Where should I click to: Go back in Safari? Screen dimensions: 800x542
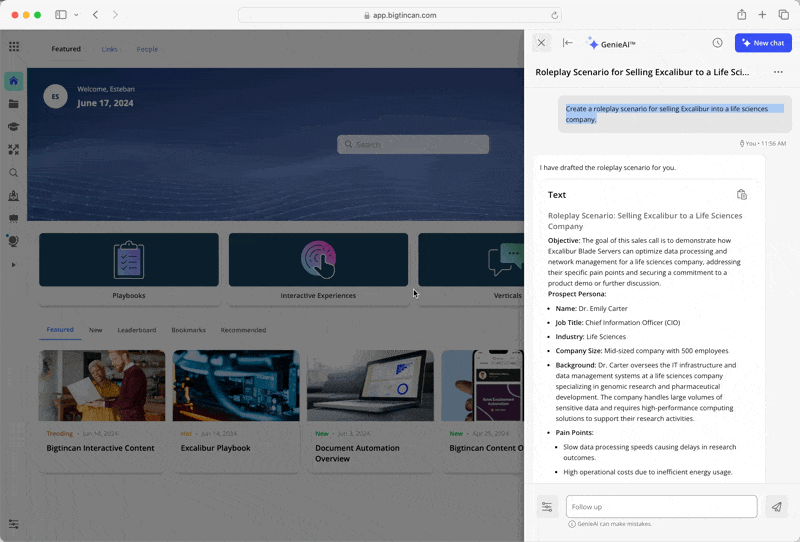click(x=95, y=15)
